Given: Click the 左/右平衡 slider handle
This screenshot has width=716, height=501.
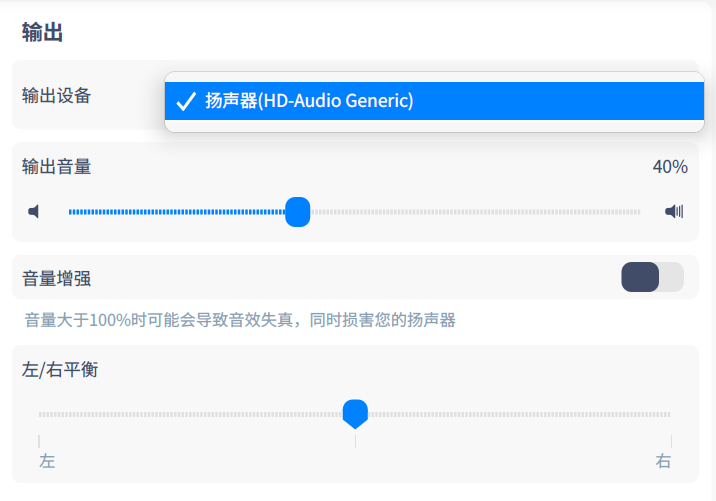Looking at the screenshot, I should click(x=355, y=413).
